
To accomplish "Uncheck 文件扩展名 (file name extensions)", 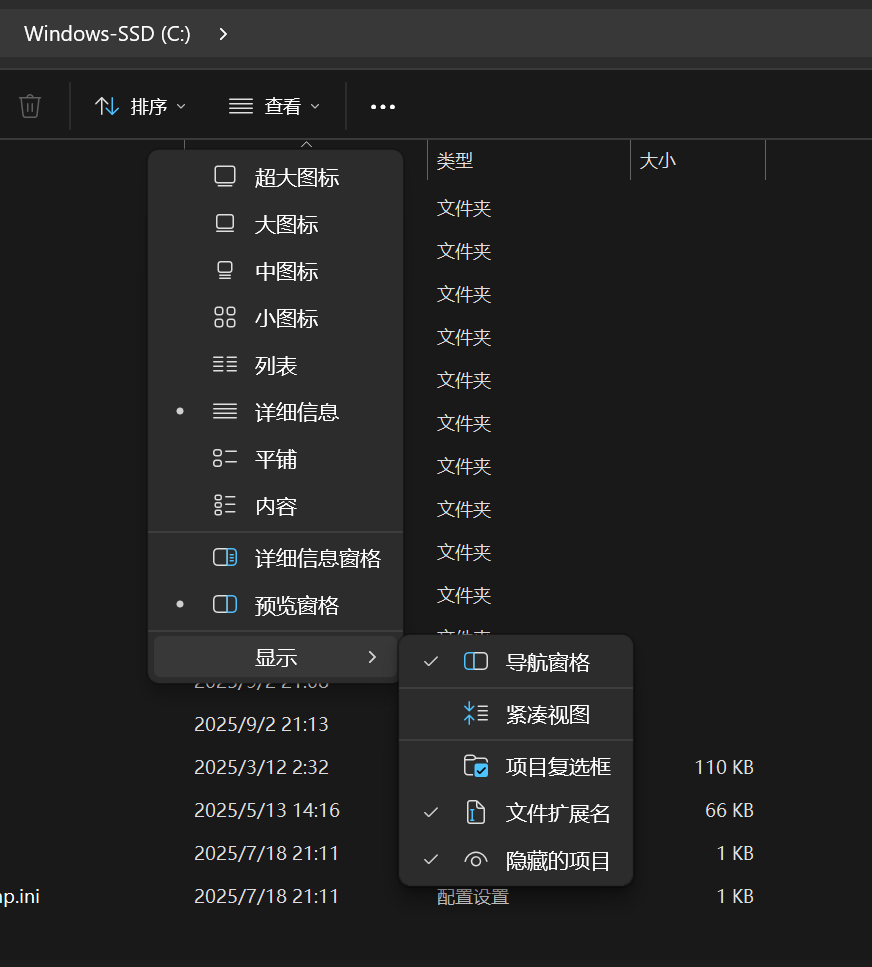I will pos(557,813).
